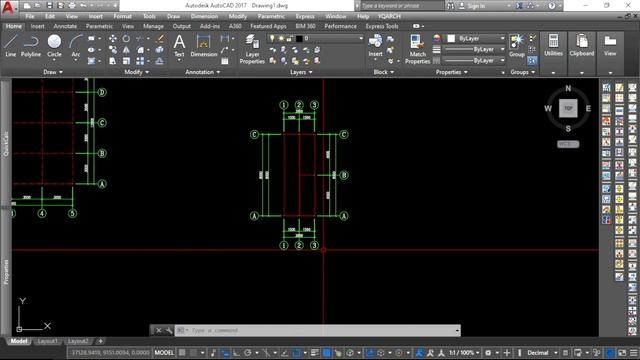Click the Group tool icon
Screen dimensions: 640x360
click(517, 46)
